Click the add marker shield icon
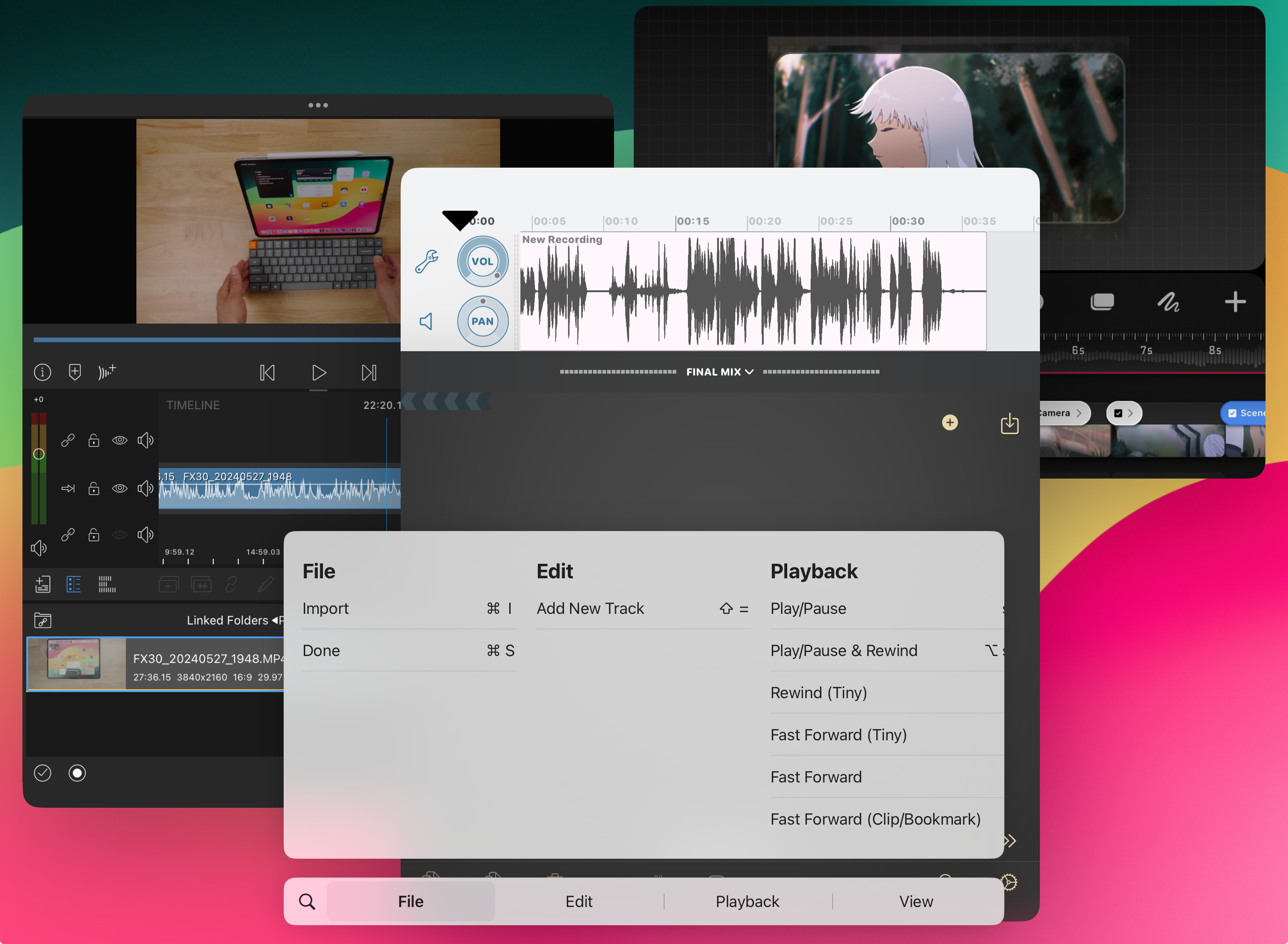The height and width of the screenshot is (944, 1288). [x=75, y=372]
